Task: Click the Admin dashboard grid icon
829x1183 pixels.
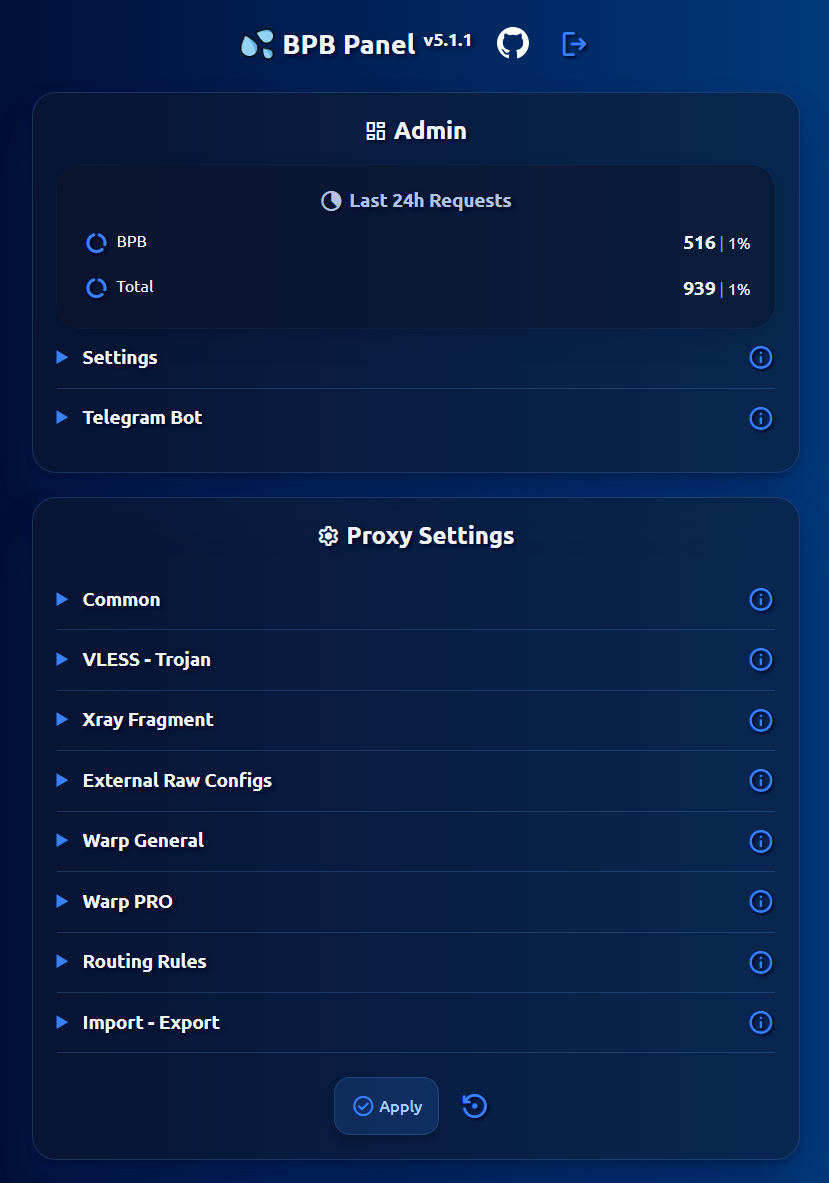Action: click(x=376, y=131)
